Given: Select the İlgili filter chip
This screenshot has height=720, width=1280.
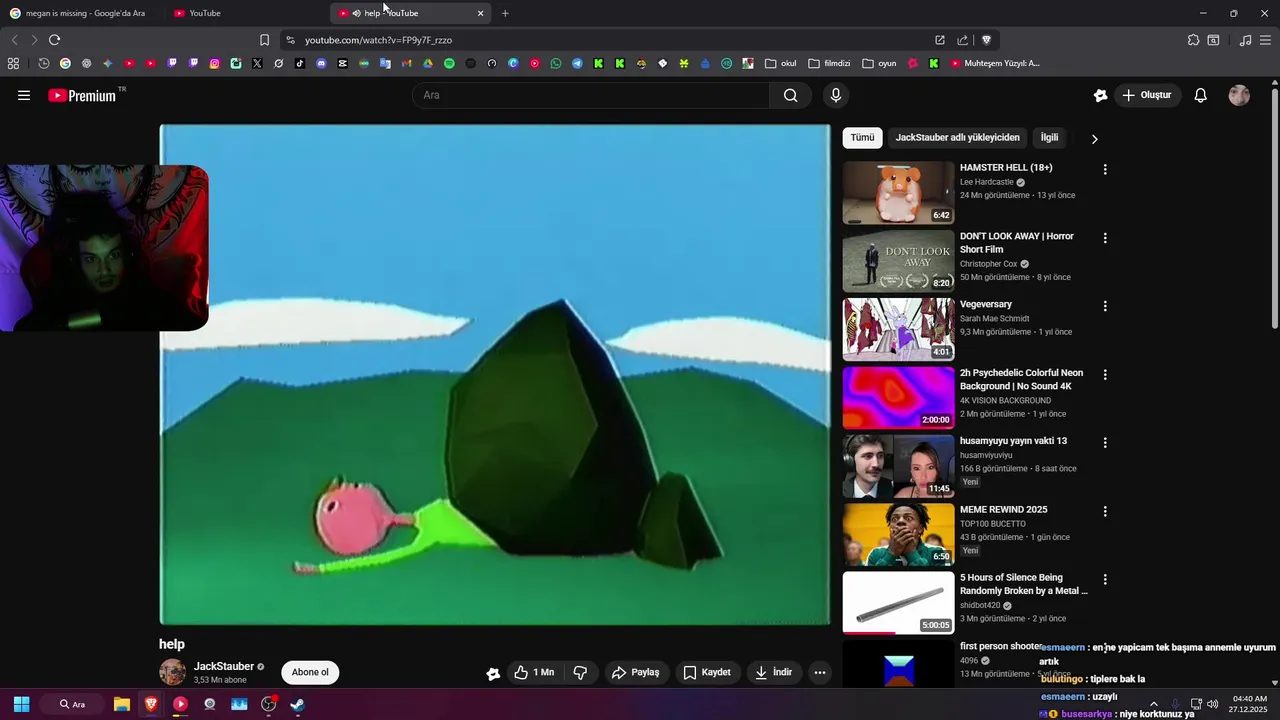Looking at the screenshot, I should coord(1049,138).
